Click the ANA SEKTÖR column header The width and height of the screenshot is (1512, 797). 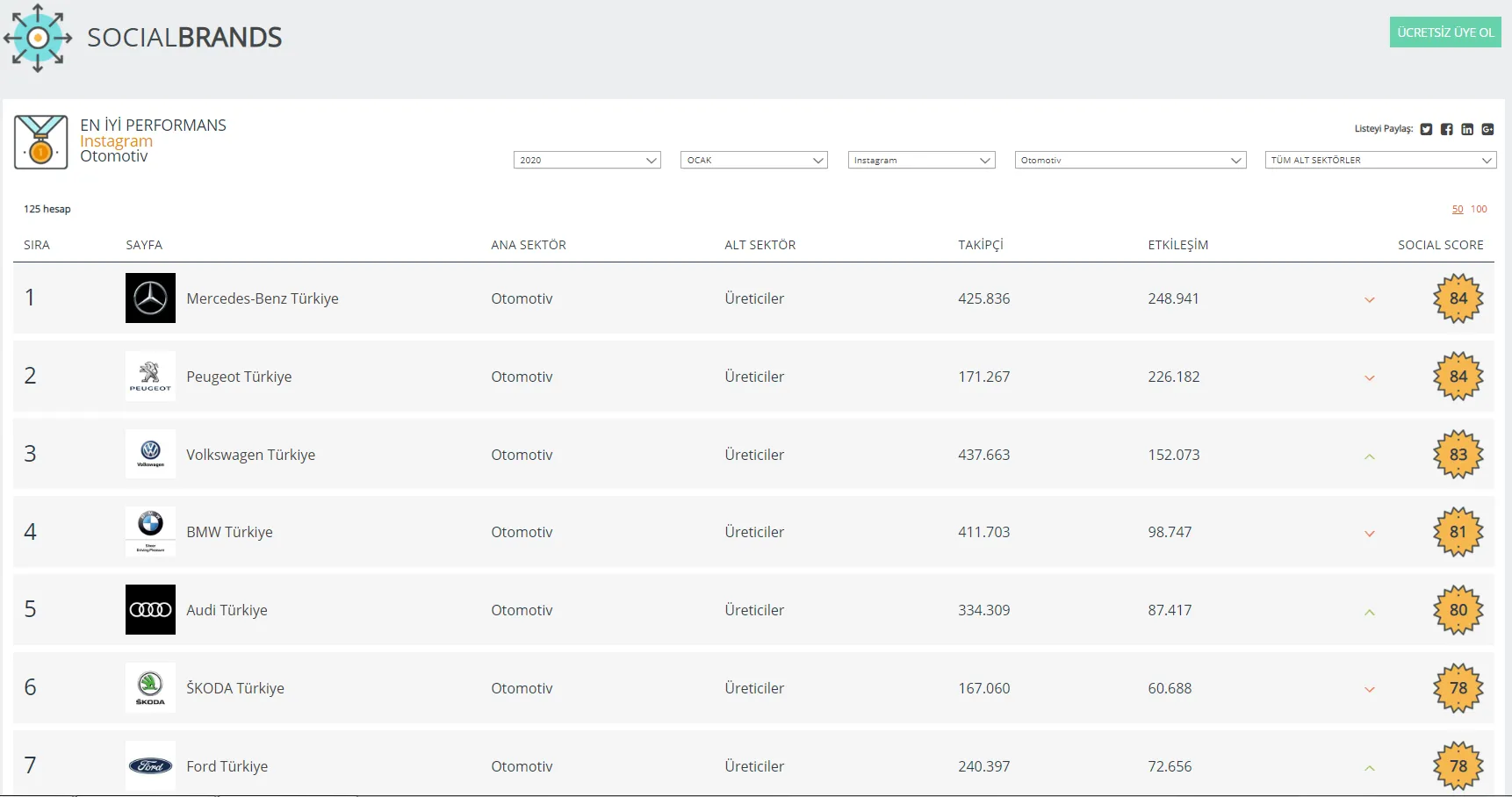(x=529, y=245)
